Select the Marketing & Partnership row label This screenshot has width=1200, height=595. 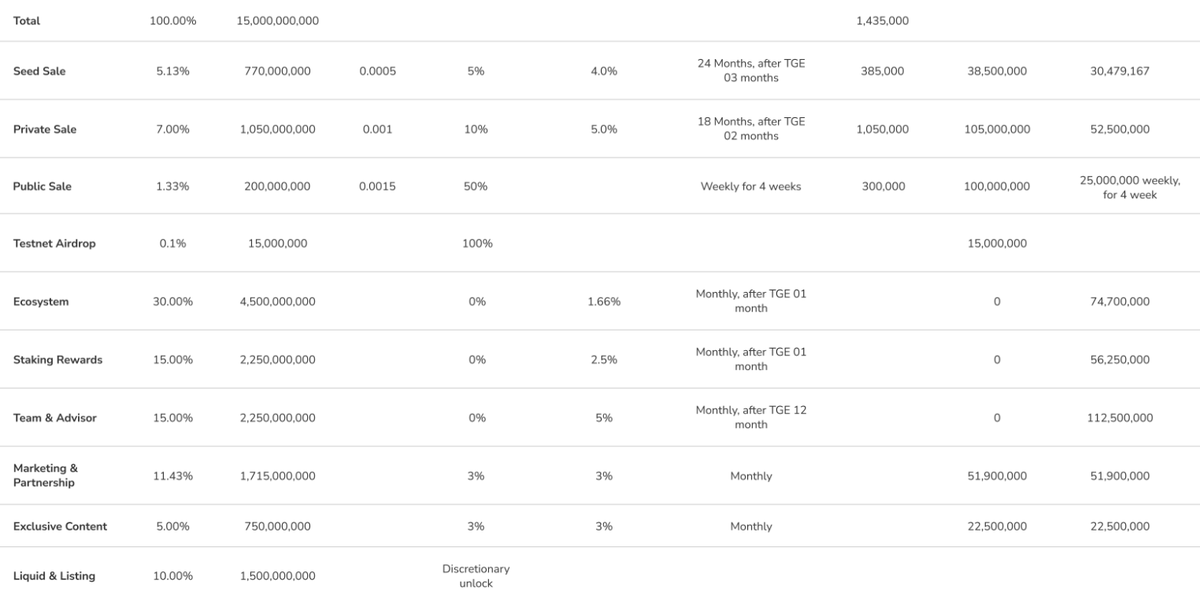(x=45, y=475)
